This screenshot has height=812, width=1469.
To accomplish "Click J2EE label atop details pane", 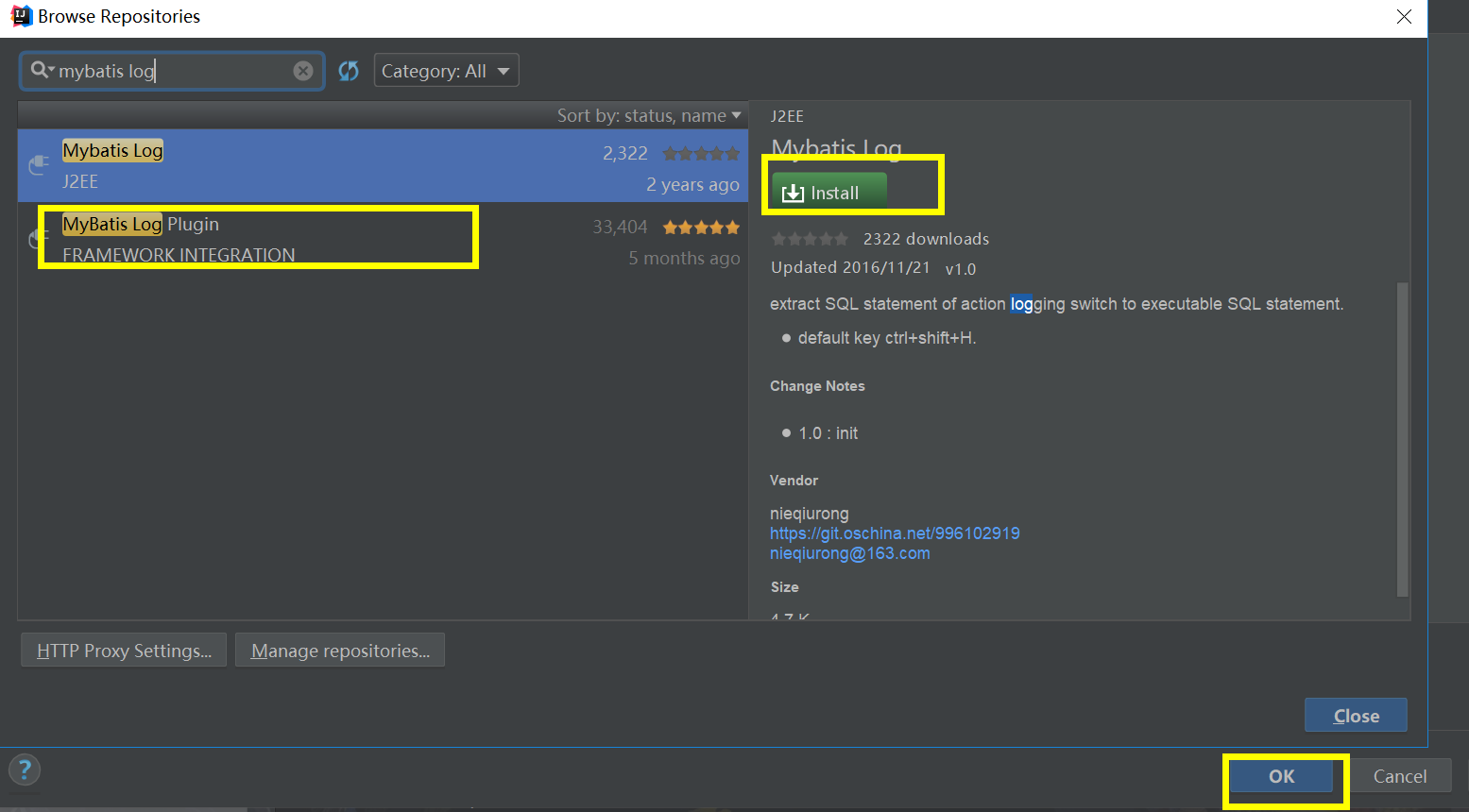I will point(787,116).
